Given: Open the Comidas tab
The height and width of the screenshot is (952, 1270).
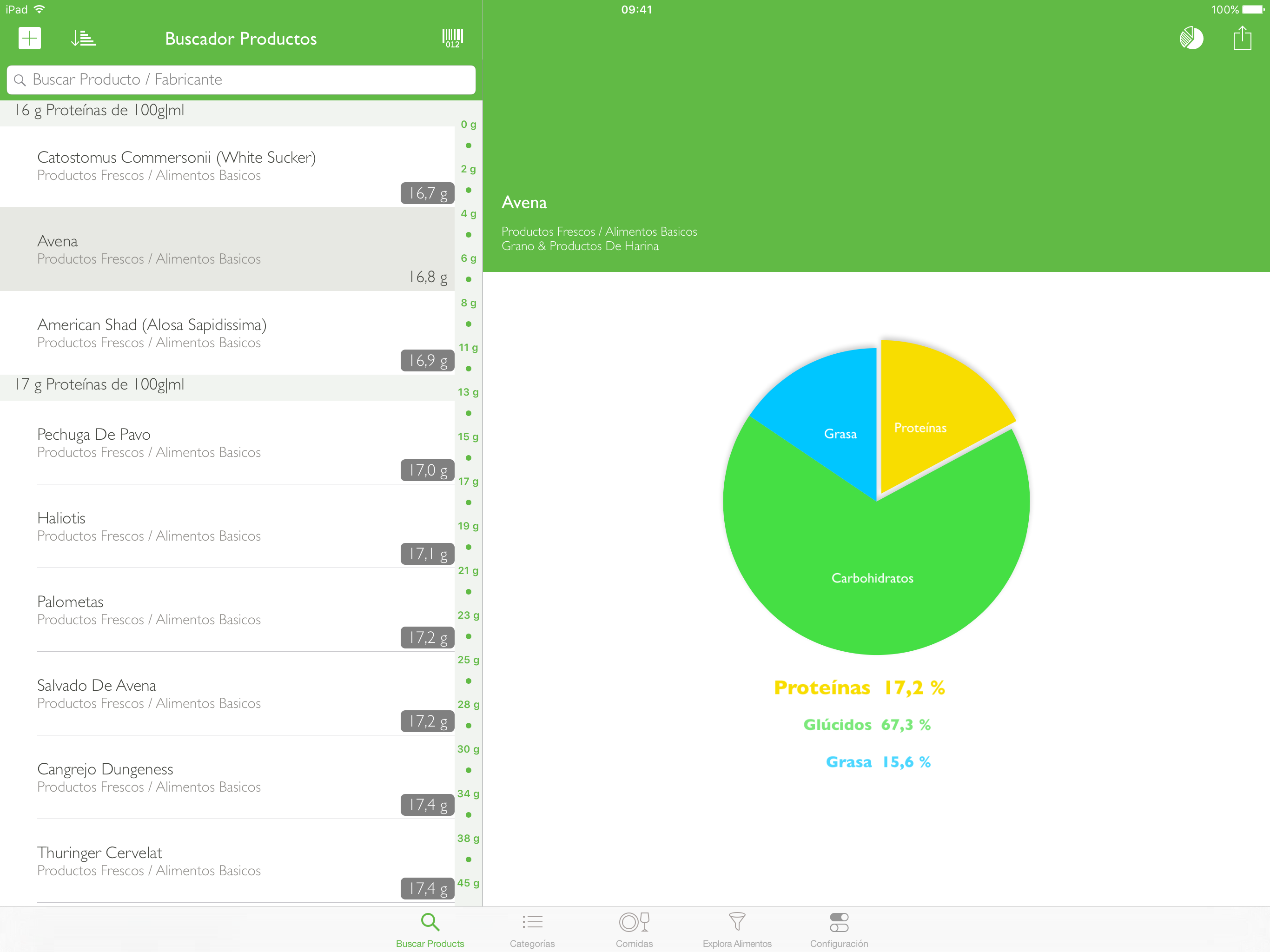Looking at the screenshot, I should [635, 930].
